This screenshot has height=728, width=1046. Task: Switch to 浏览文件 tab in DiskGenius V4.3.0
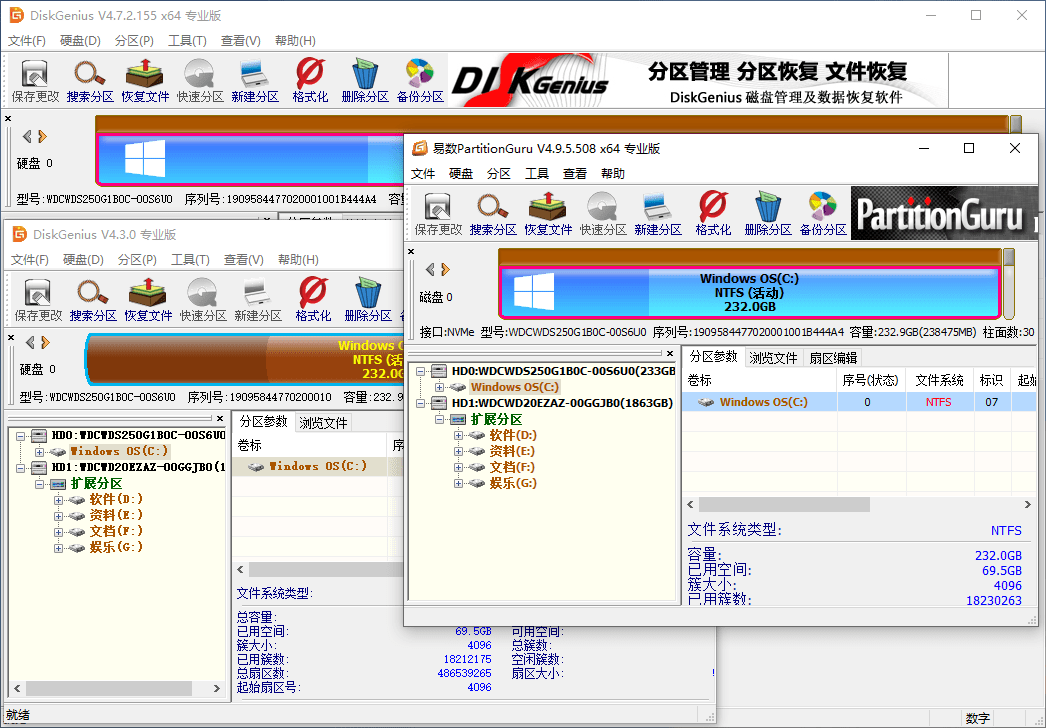324,422
